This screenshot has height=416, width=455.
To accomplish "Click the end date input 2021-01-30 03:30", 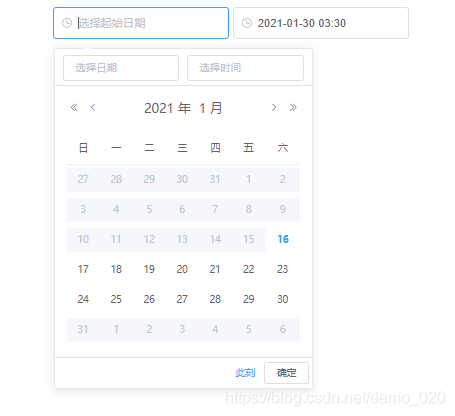I will [321, 23].
